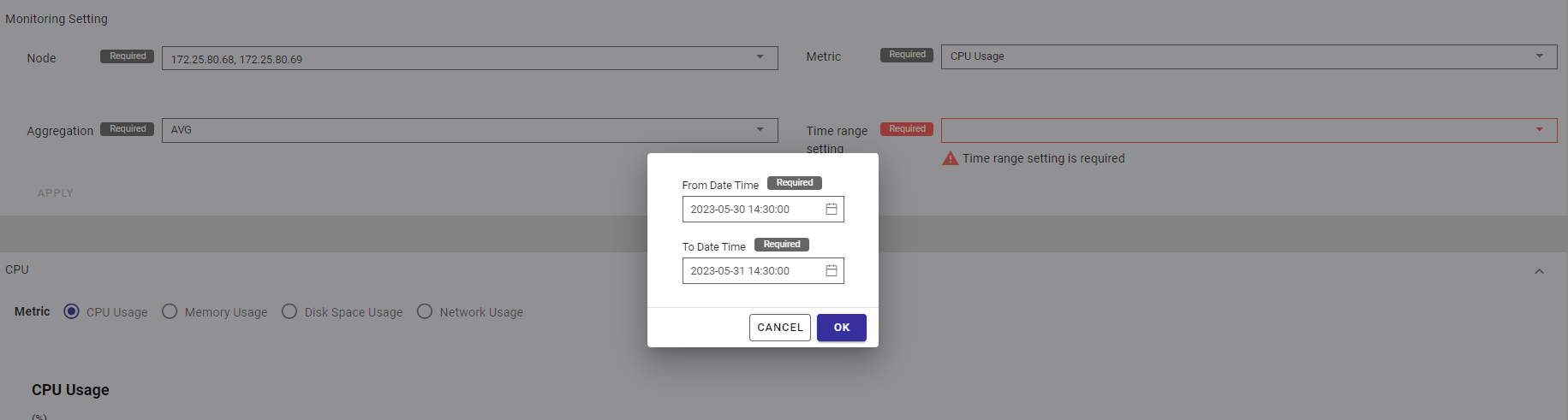This screenshot has width=1568, height=420.
Task: Expand the Time range setting dropdown
Action: [1539, 130]
